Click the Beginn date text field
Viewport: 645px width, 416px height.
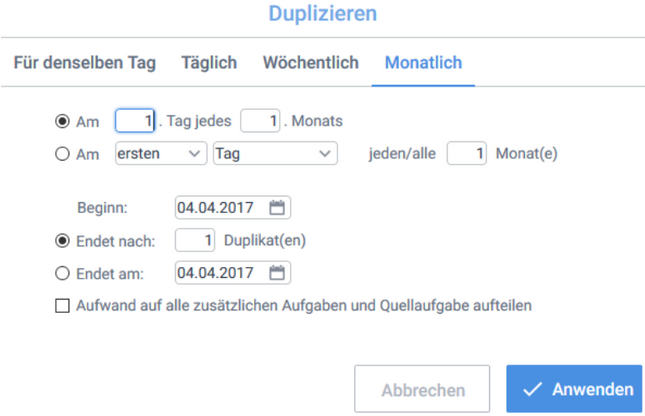(220, 208)
